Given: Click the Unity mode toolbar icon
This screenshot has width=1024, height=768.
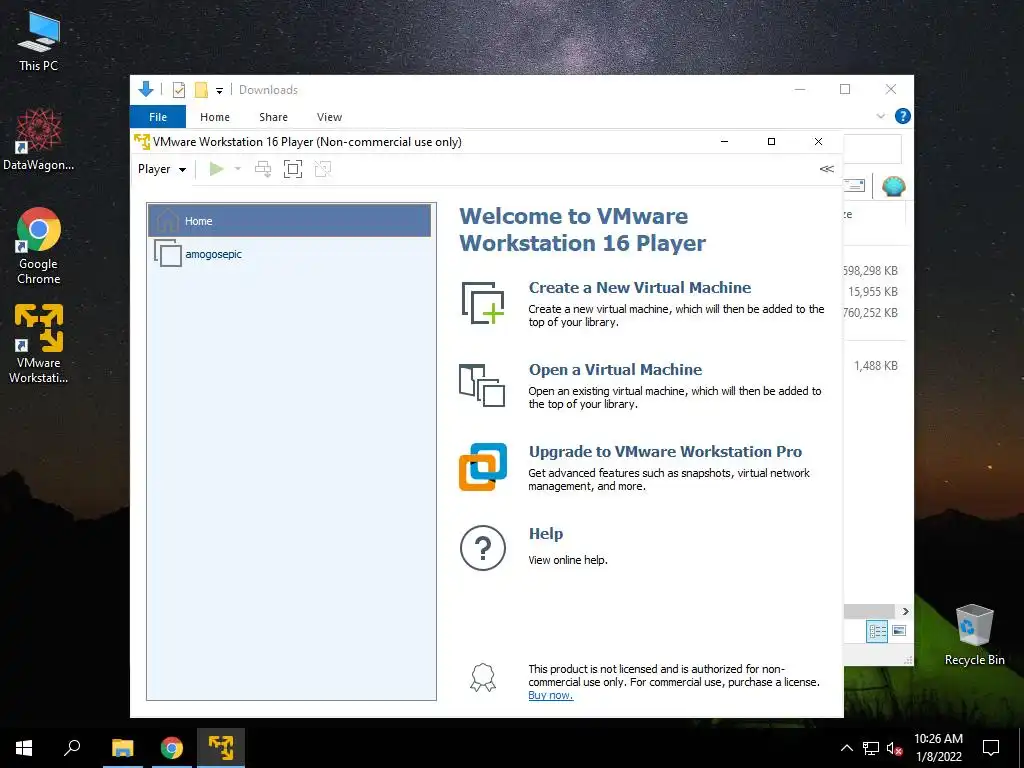Looking at the screenshot, I should (x=323, y=169).
